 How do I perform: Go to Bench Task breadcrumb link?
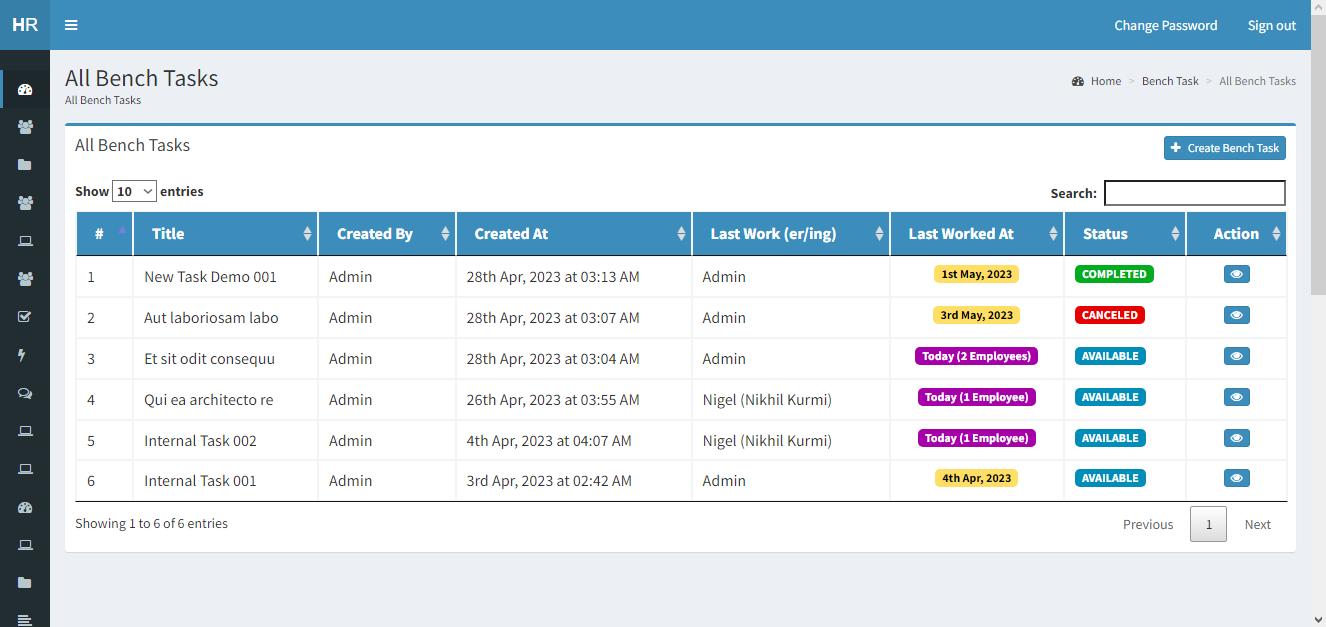coord(1170,81)
